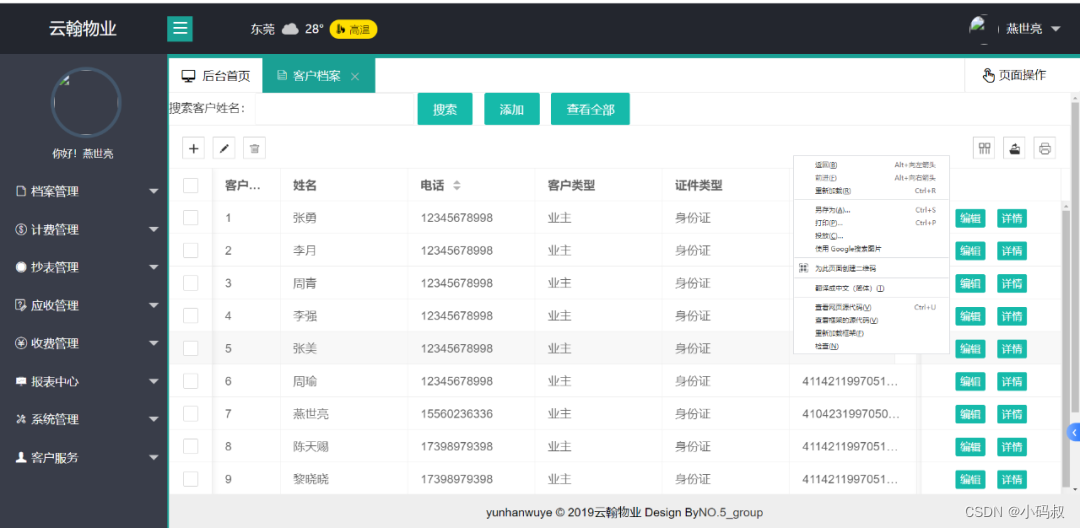Click the 电话 column sort arrows

coord(456,185)
